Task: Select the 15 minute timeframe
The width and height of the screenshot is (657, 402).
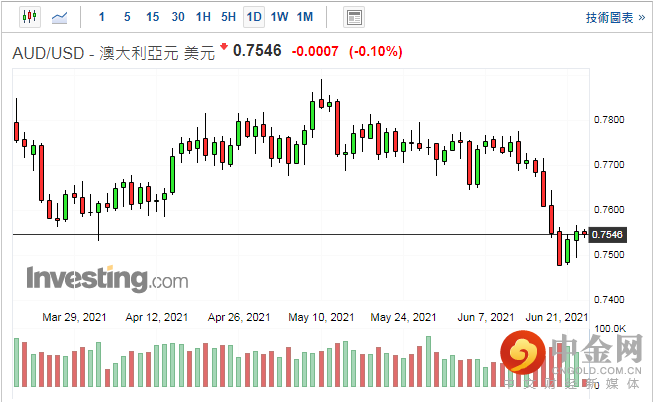Action: coord(153,17)
